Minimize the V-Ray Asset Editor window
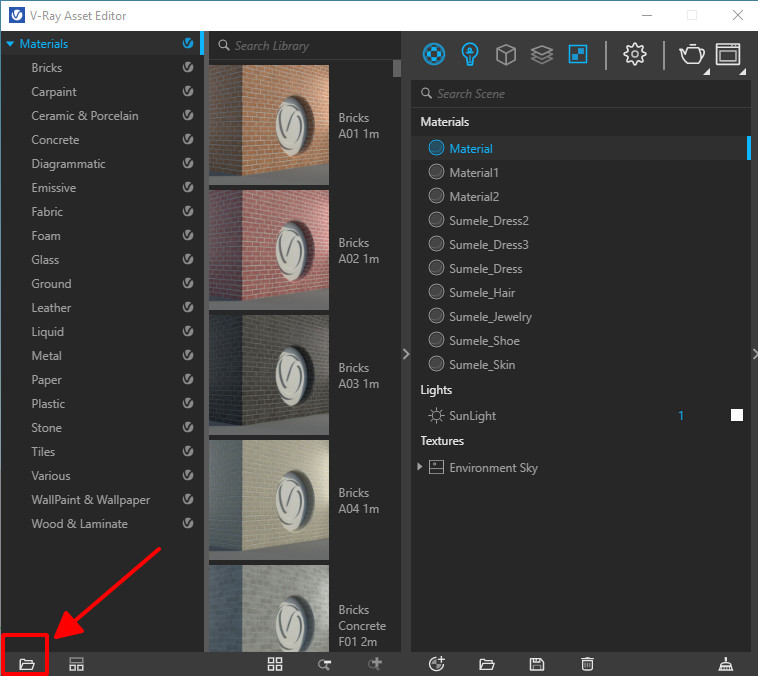Screen dimensions: 758x676 coord(647,15)
